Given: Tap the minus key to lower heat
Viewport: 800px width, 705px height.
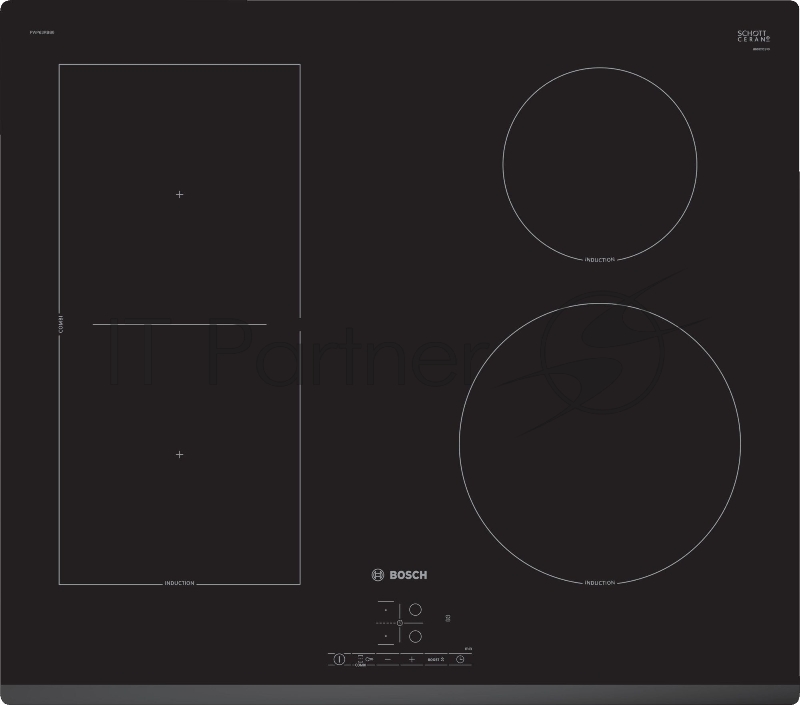Looking at the screenshot, I should [x=386, y=659].
